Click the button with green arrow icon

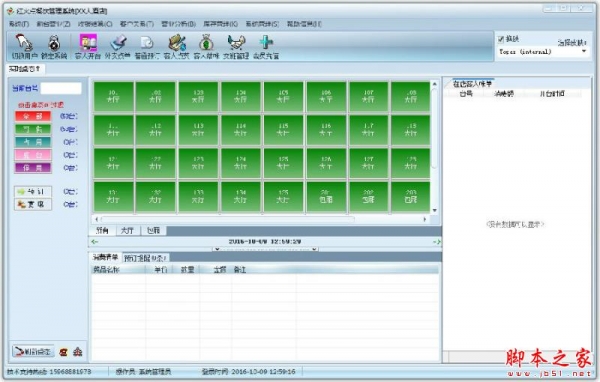(x=33, y=191)
